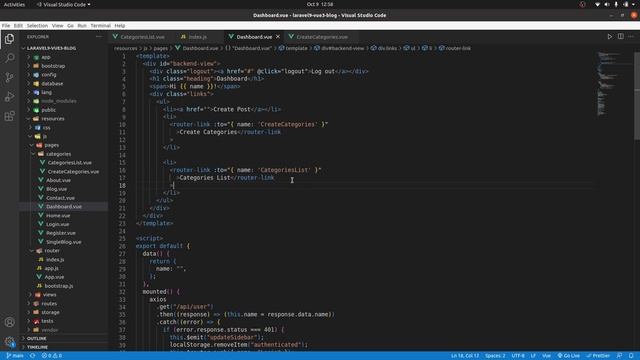Viewport: 640px width, 360px height.
Task: Click UTF-8 encoding selector
Action: [518, 356]
